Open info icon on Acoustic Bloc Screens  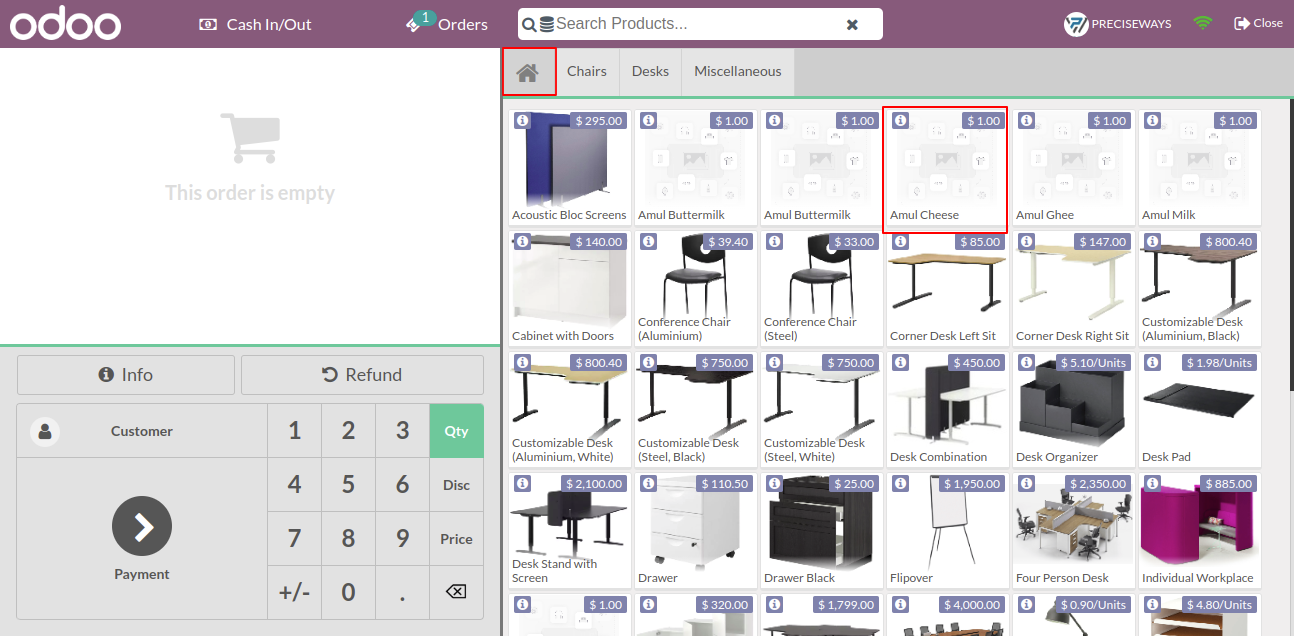pos(522,120)
